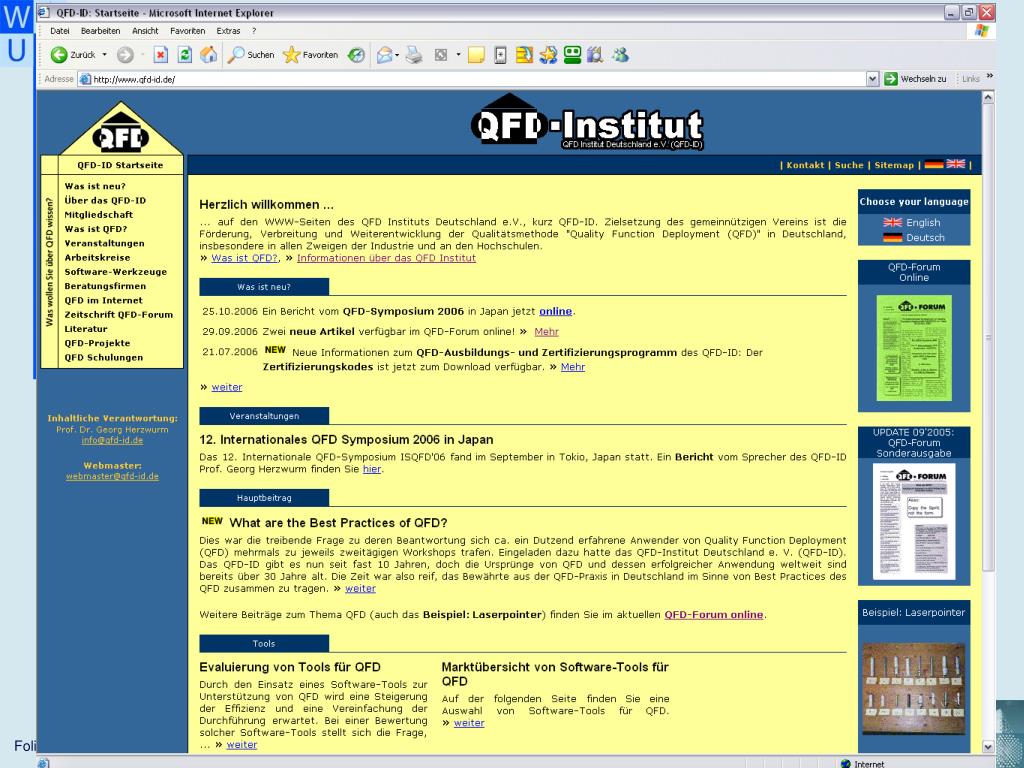Click the German flag beside Deutsch

pyautogui.click(x=893, y=238)
